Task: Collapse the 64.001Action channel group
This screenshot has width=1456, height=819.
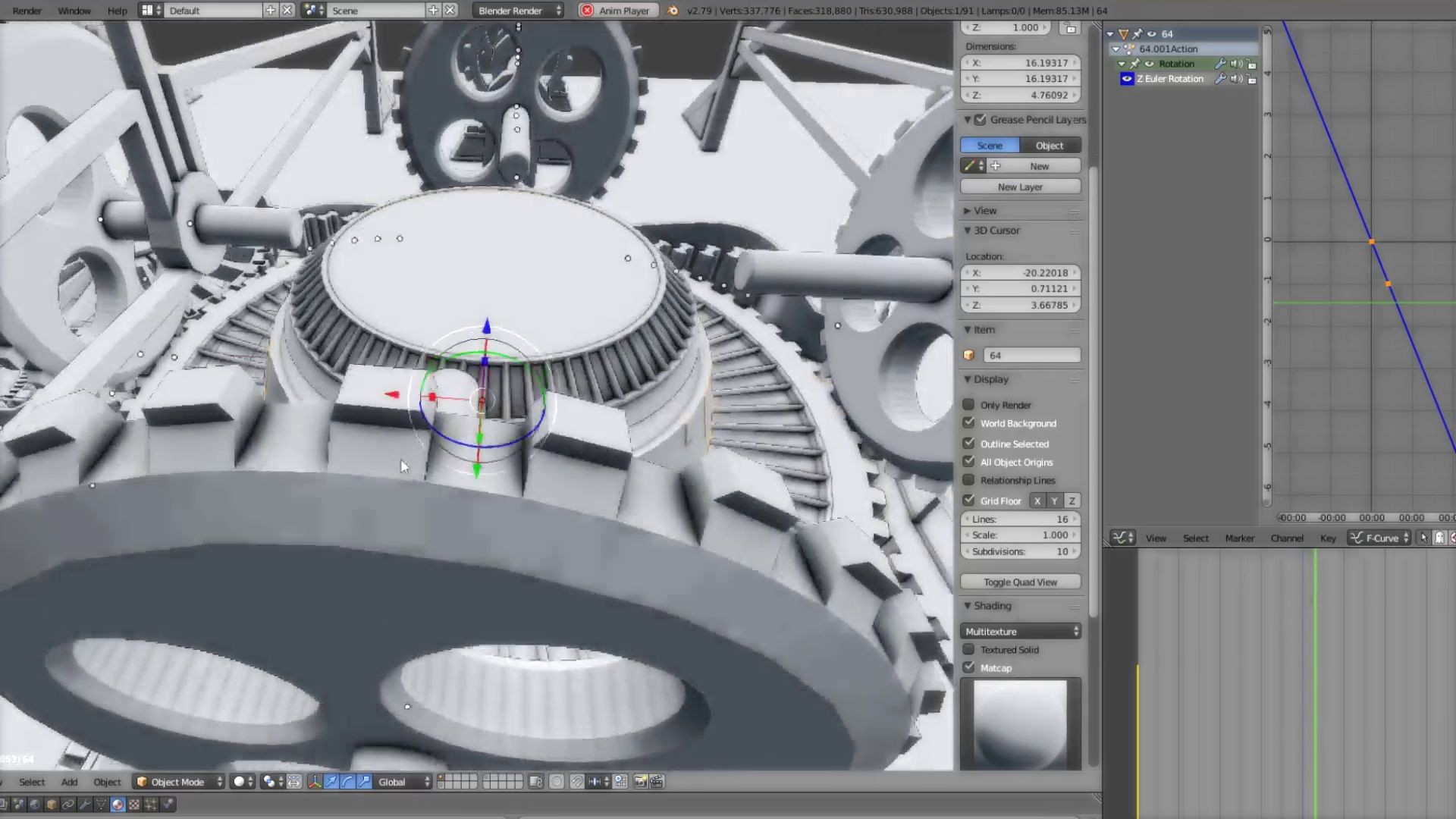Action: point(1115,49)
